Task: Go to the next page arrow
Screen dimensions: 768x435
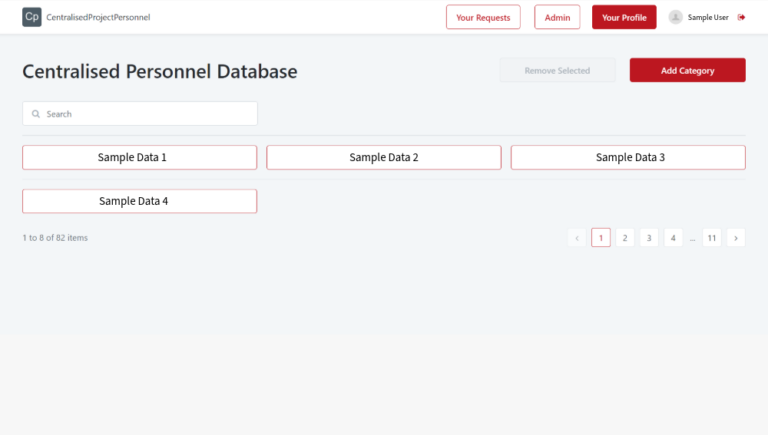Action: point(736,238)
